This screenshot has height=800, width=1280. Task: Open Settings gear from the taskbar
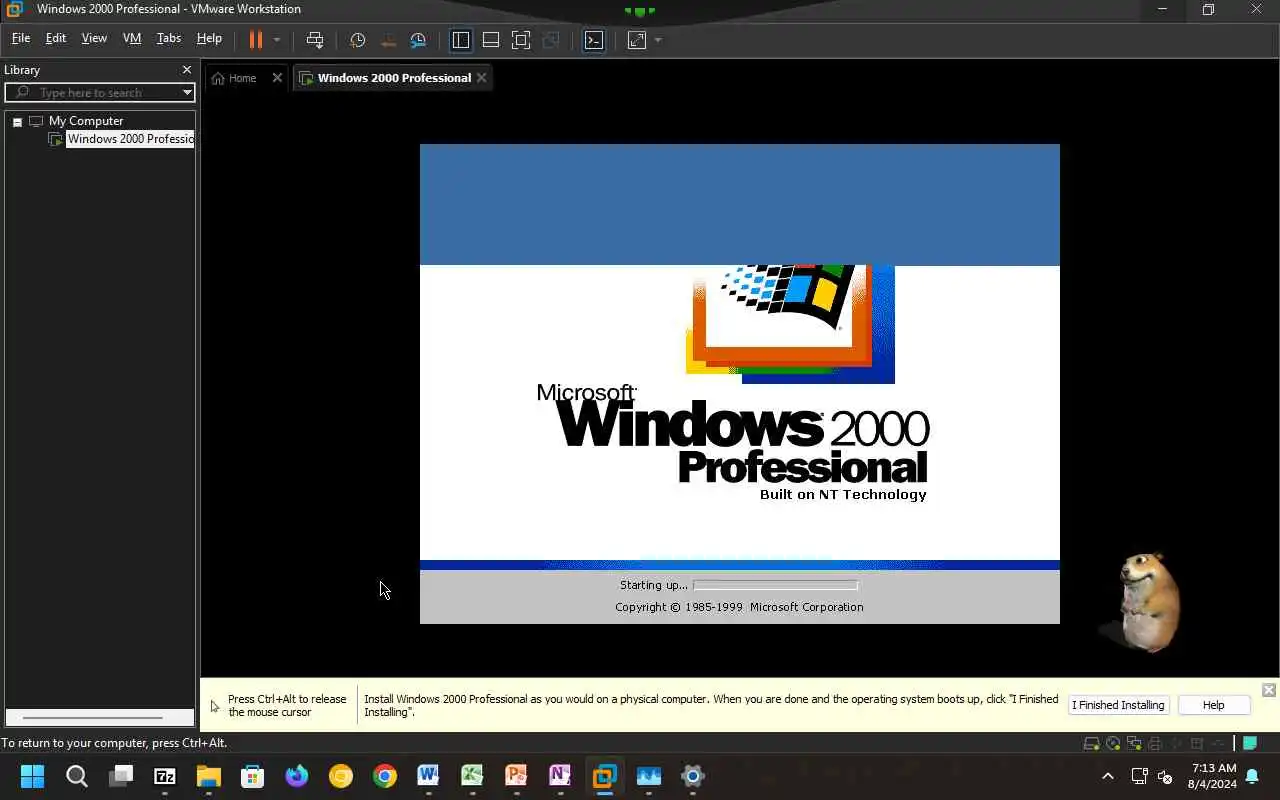pyautogui.click(x=692, y=776)
